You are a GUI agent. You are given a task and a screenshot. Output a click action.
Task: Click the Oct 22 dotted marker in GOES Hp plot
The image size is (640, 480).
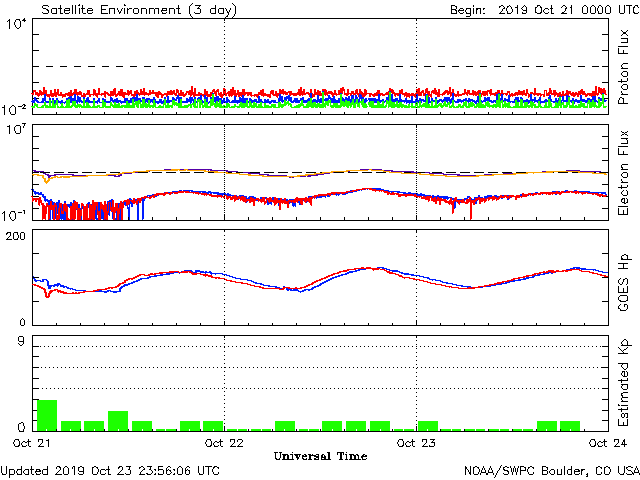point(224,277)
